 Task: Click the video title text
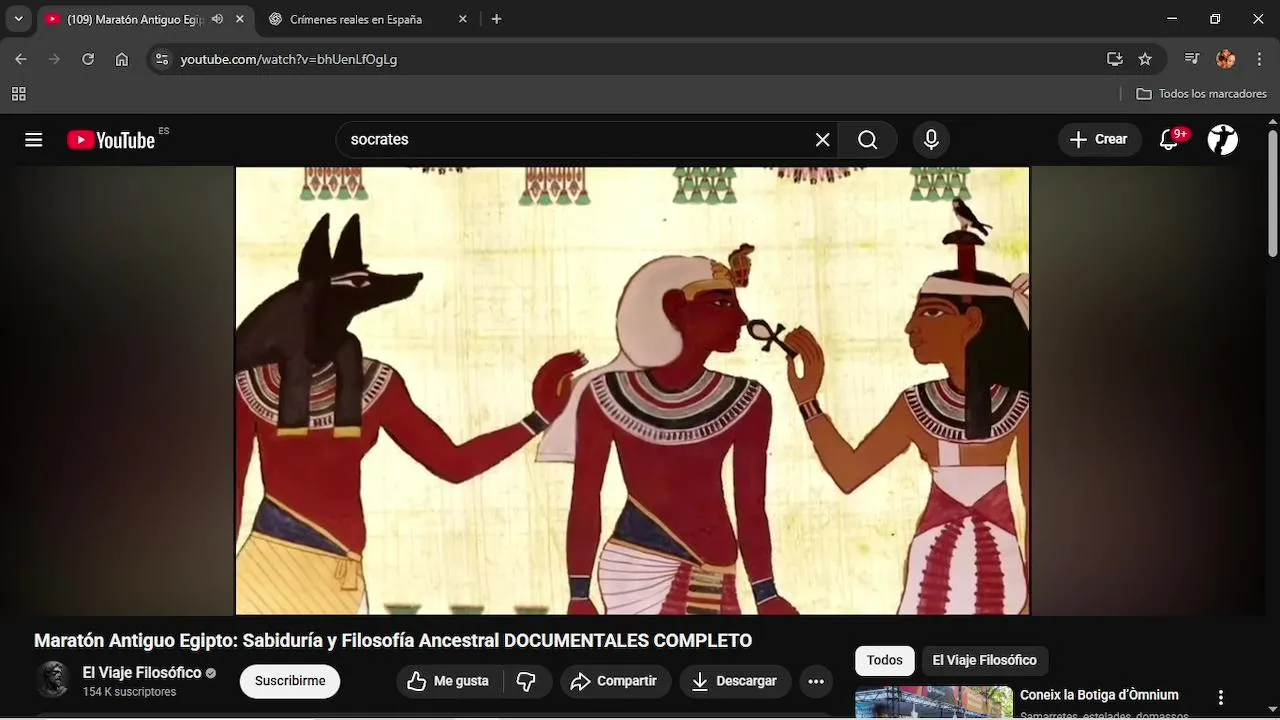[x=393, y=641]
